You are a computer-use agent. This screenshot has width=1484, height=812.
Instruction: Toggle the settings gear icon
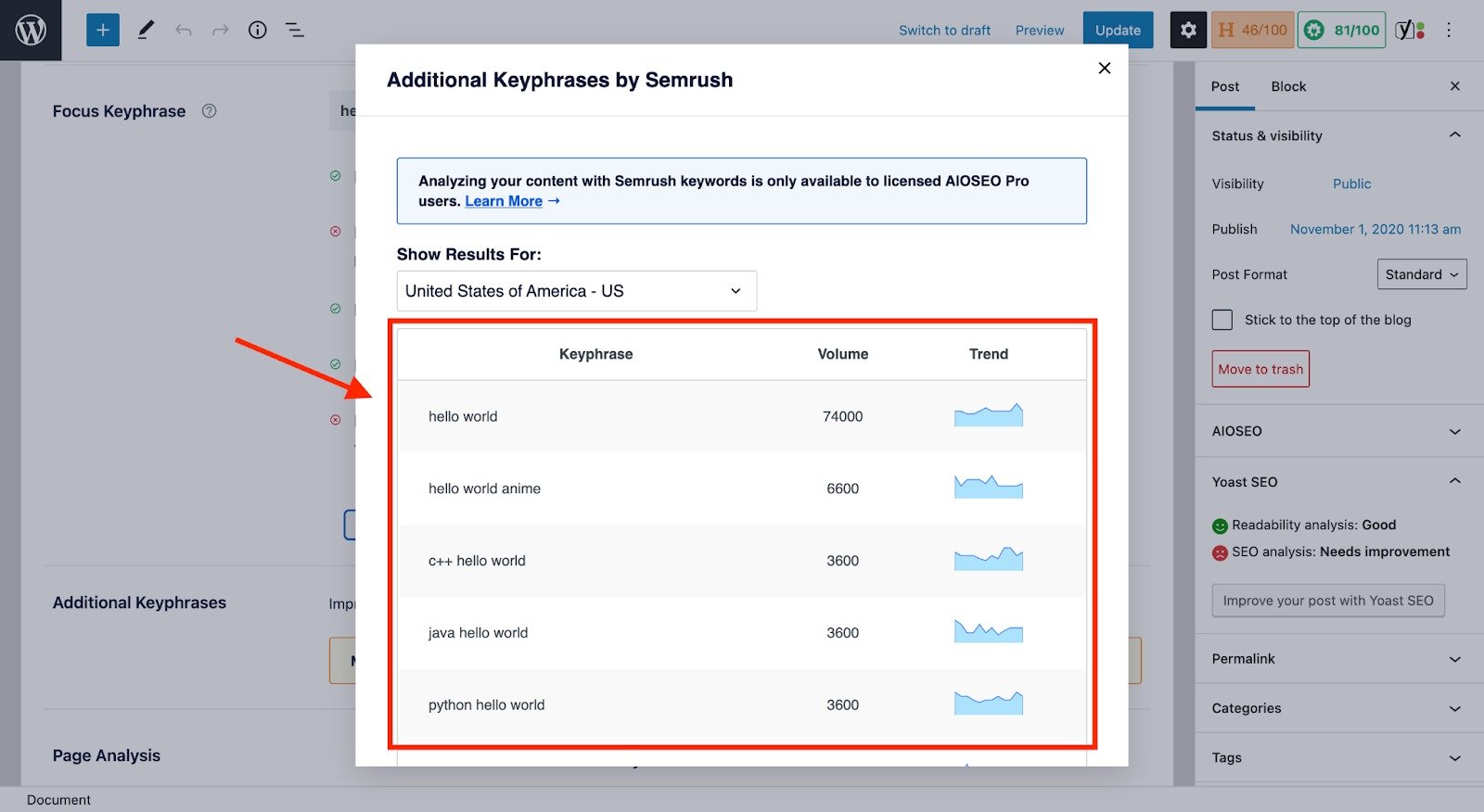[1188, 31]
